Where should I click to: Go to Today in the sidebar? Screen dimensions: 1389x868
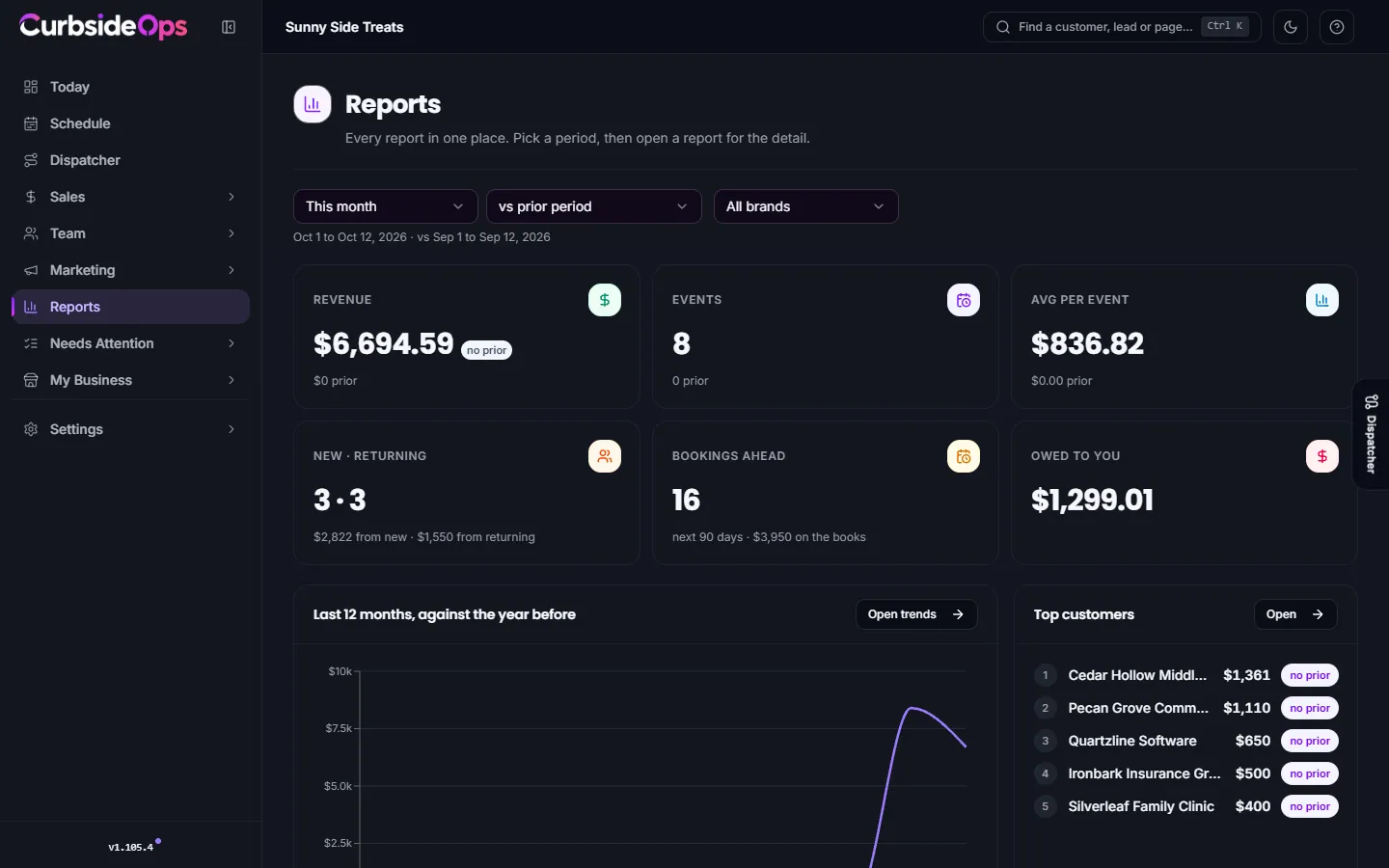click(x=130, y=87)
